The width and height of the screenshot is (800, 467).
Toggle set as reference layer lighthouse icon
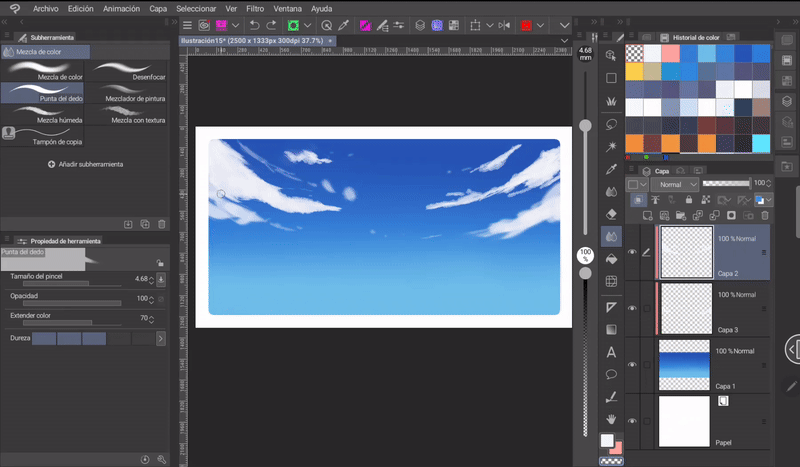pyautogui.click(x=655, y=200)
